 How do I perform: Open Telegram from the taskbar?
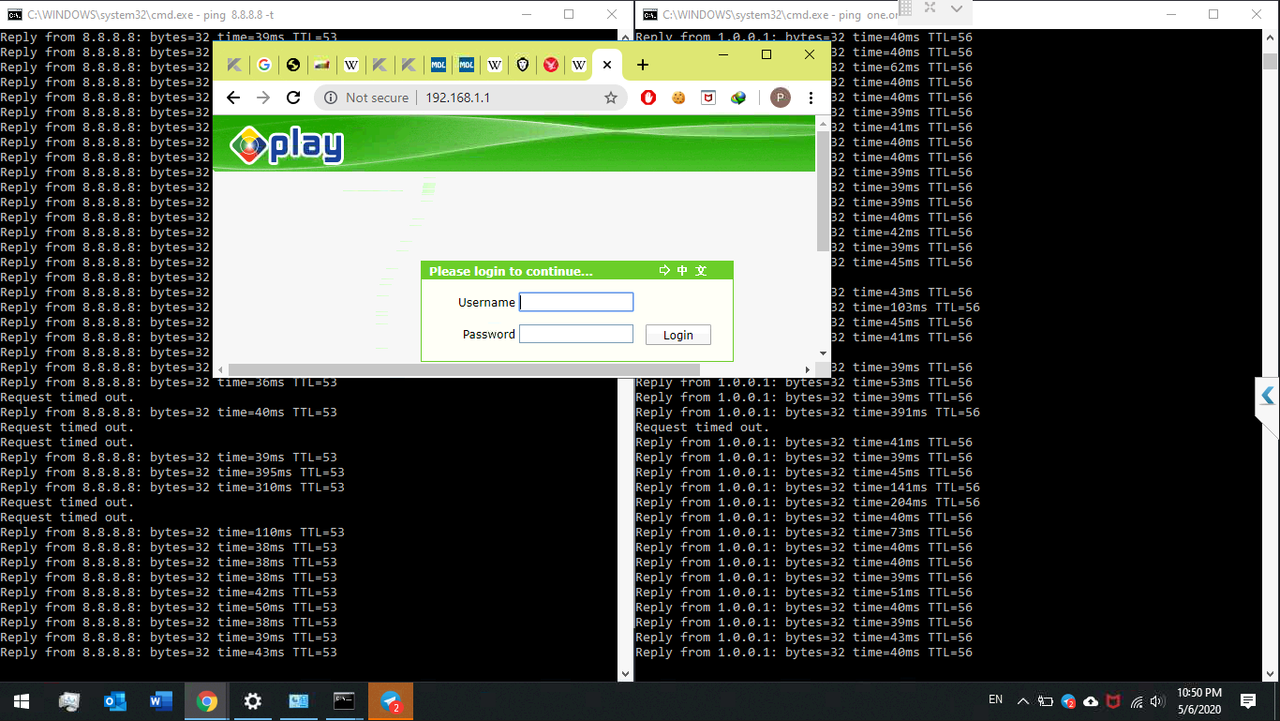(390, 701)
